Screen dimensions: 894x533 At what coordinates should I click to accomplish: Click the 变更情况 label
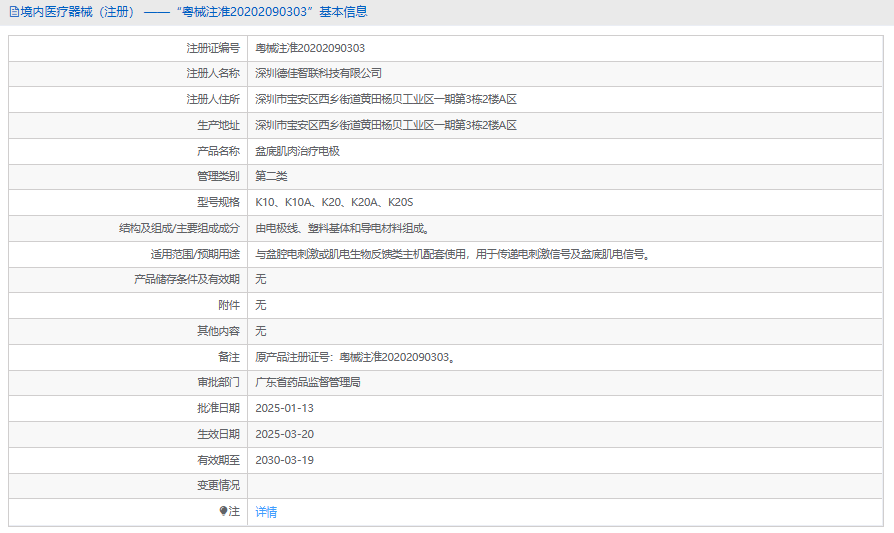click(218, 486)
